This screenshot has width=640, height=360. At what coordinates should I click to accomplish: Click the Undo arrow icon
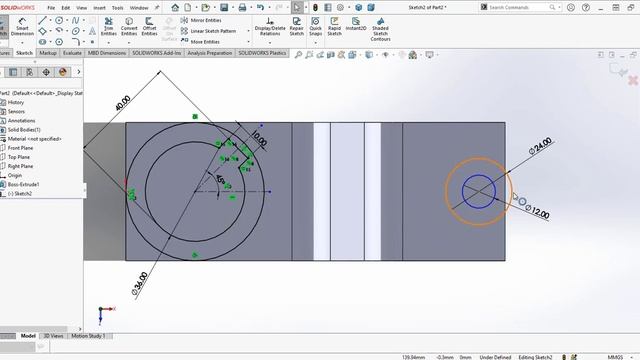click(260, 7)
